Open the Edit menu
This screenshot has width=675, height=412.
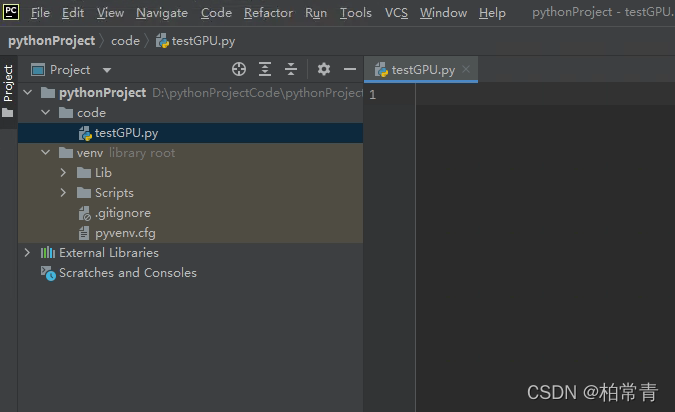pyautogui.click(x=73, y=13)
